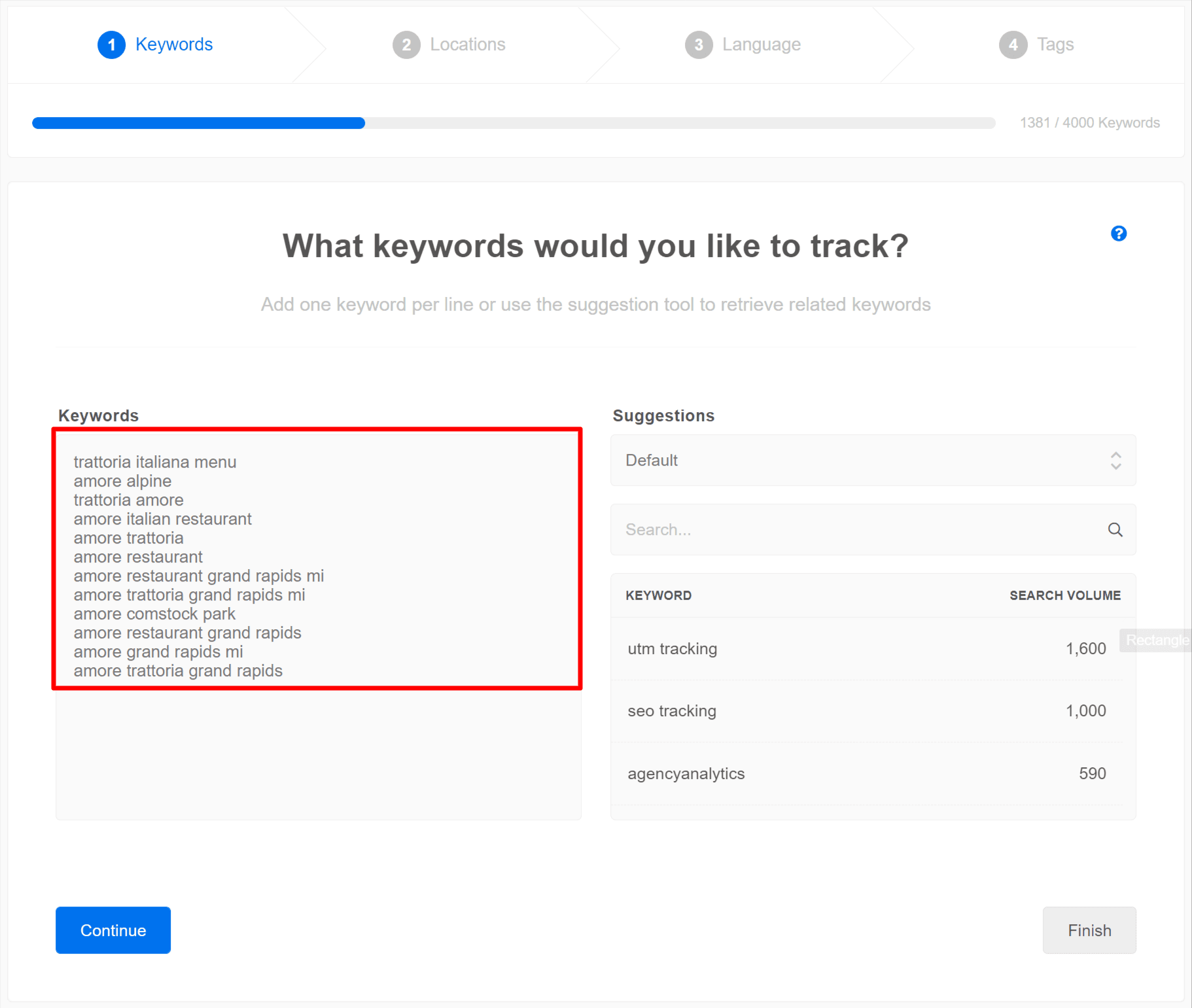The height and width of the screenshot is (1008, 1192).
Task: Click the up-down chevron on Default selector
Action: pos(1116,461)
